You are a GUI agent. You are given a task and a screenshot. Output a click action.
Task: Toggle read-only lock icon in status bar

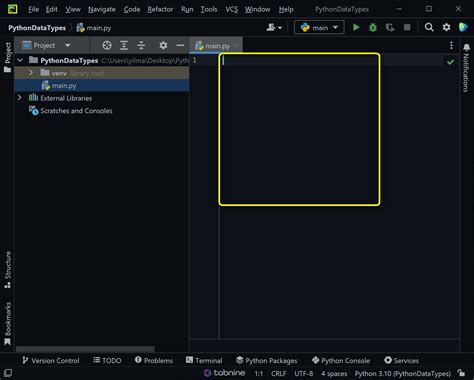click(461, 373)
